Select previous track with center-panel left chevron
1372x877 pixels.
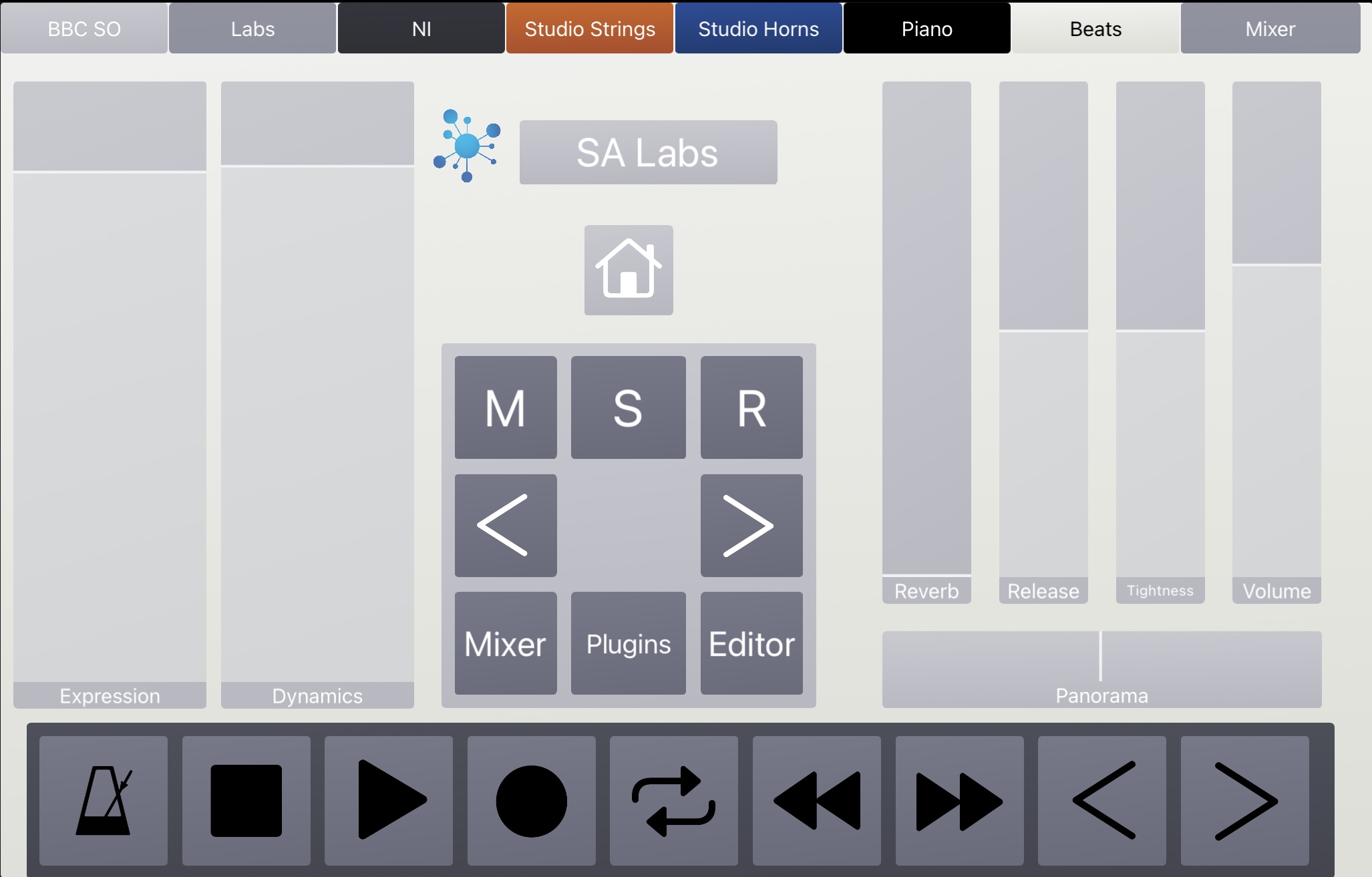click(x=506, y=526)
